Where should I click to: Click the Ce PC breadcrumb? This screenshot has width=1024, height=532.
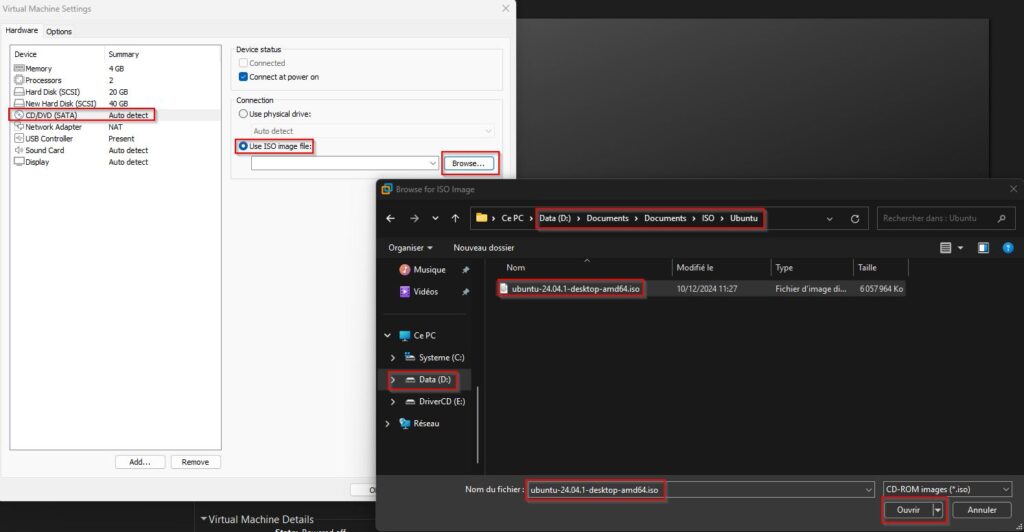tap(512, 219)
